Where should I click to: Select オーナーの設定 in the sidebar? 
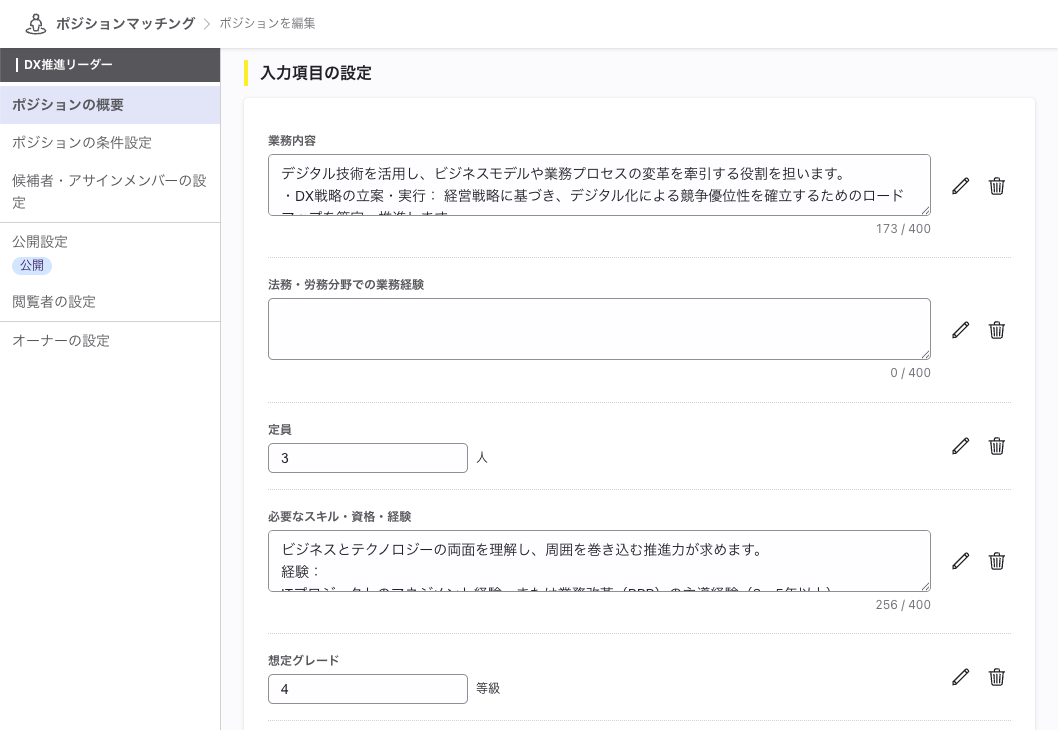(61, 340)
